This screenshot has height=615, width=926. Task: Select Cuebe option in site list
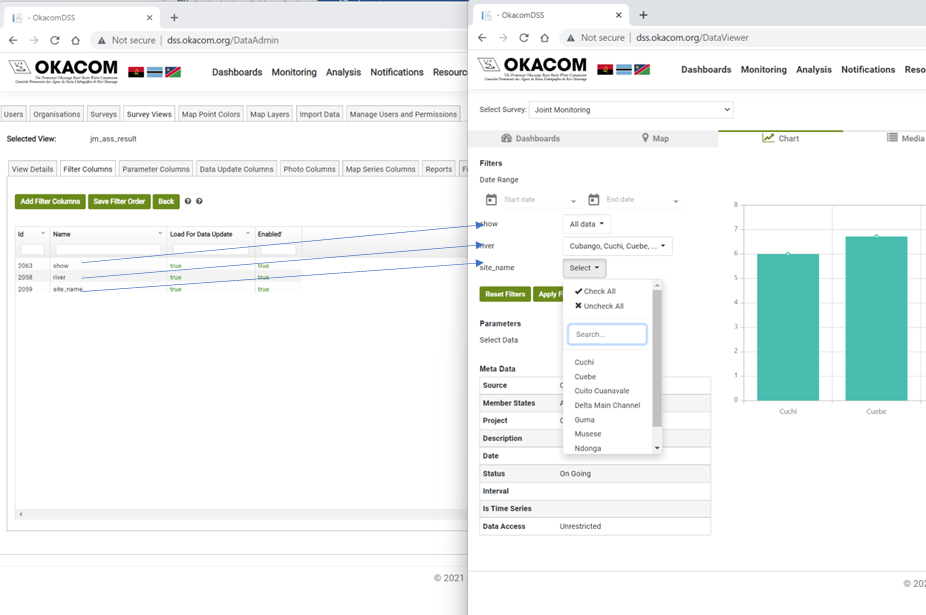[x=585, y=376]
